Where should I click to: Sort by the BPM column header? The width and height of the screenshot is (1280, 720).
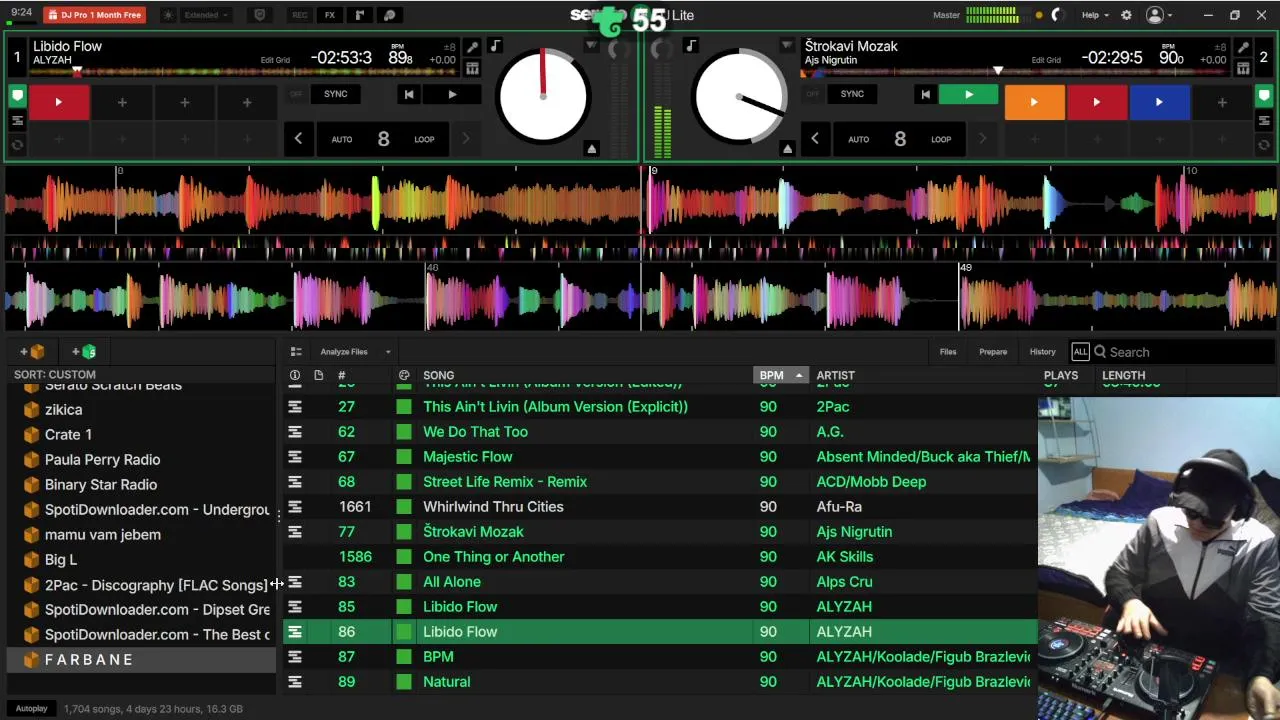pos(780,375)
